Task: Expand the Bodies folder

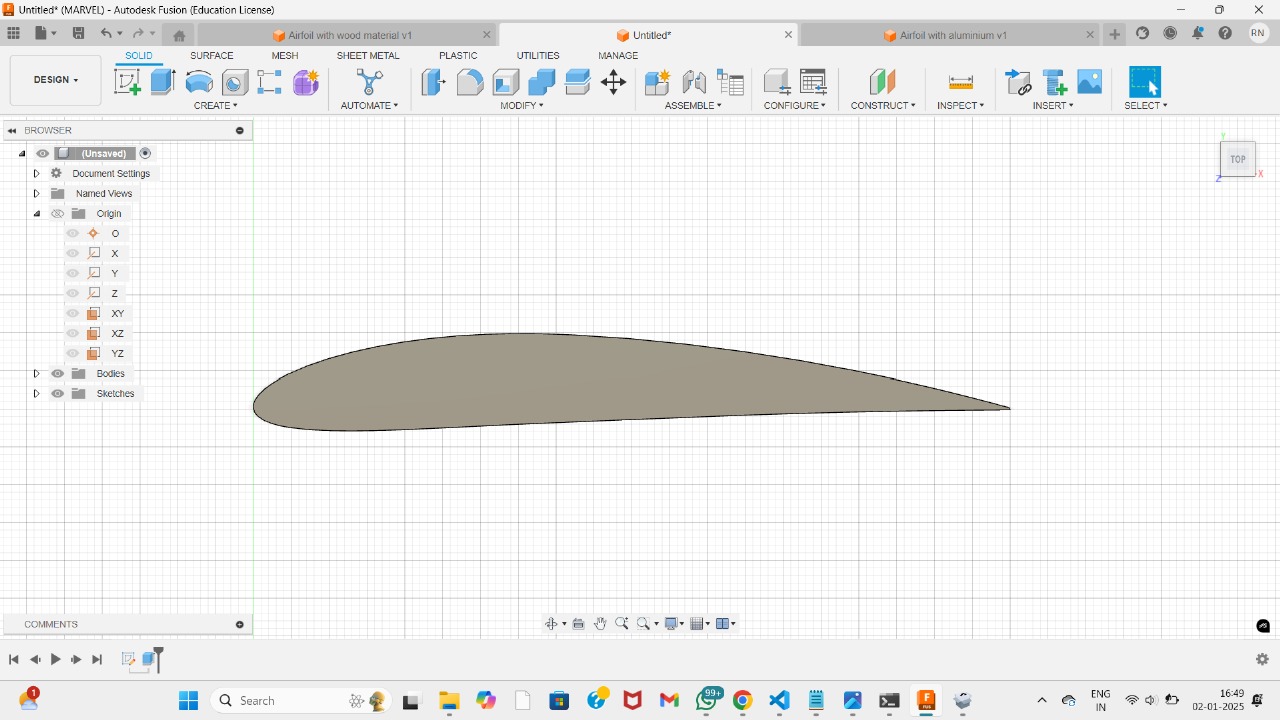Action: [36, 374]
